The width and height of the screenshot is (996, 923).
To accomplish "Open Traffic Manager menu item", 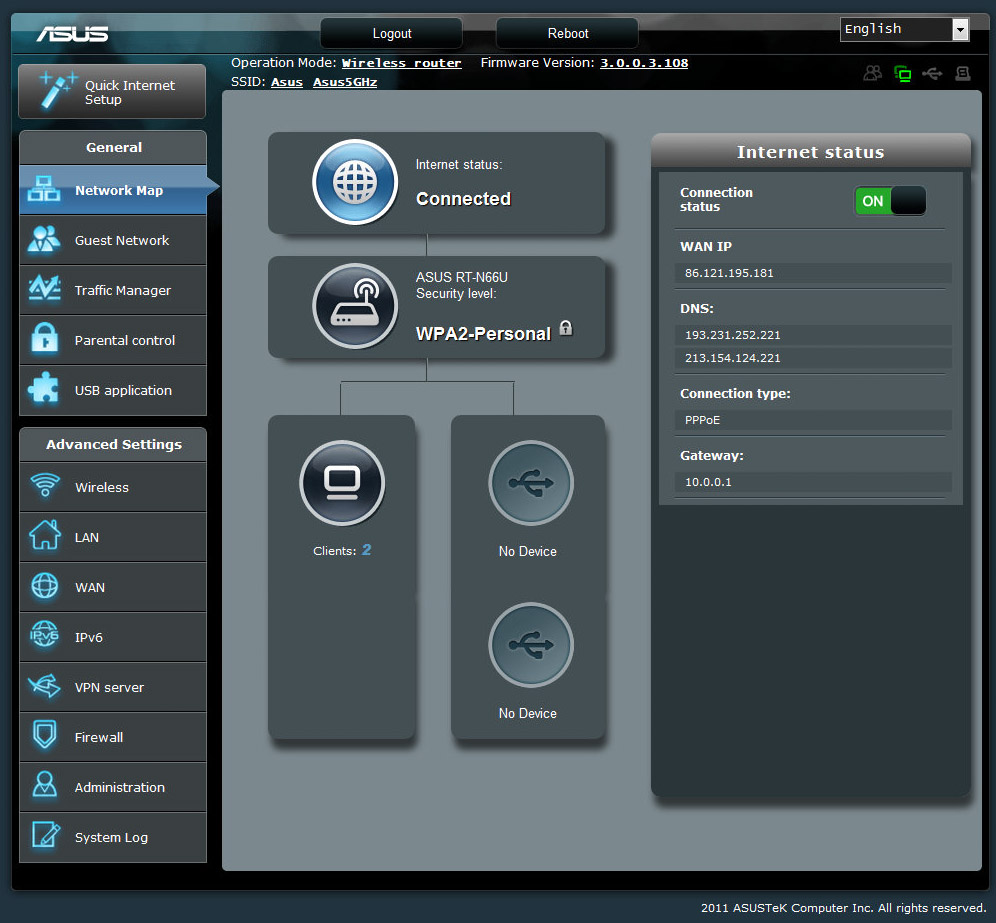I will (x=113, y=290).
